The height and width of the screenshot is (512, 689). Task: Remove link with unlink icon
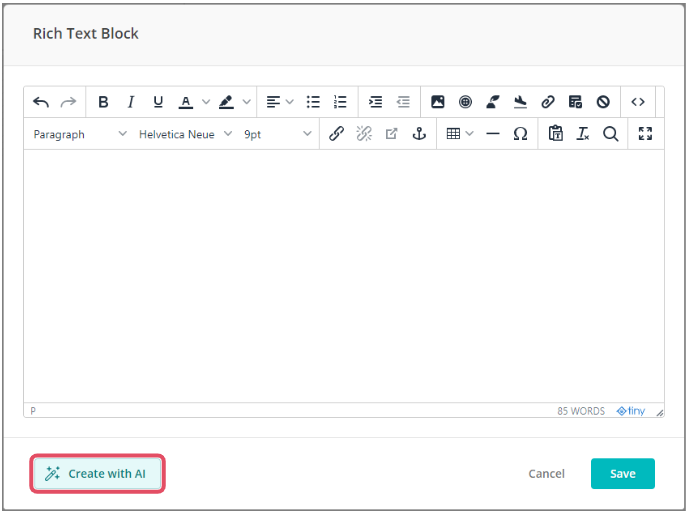click(x=364, y=134)
